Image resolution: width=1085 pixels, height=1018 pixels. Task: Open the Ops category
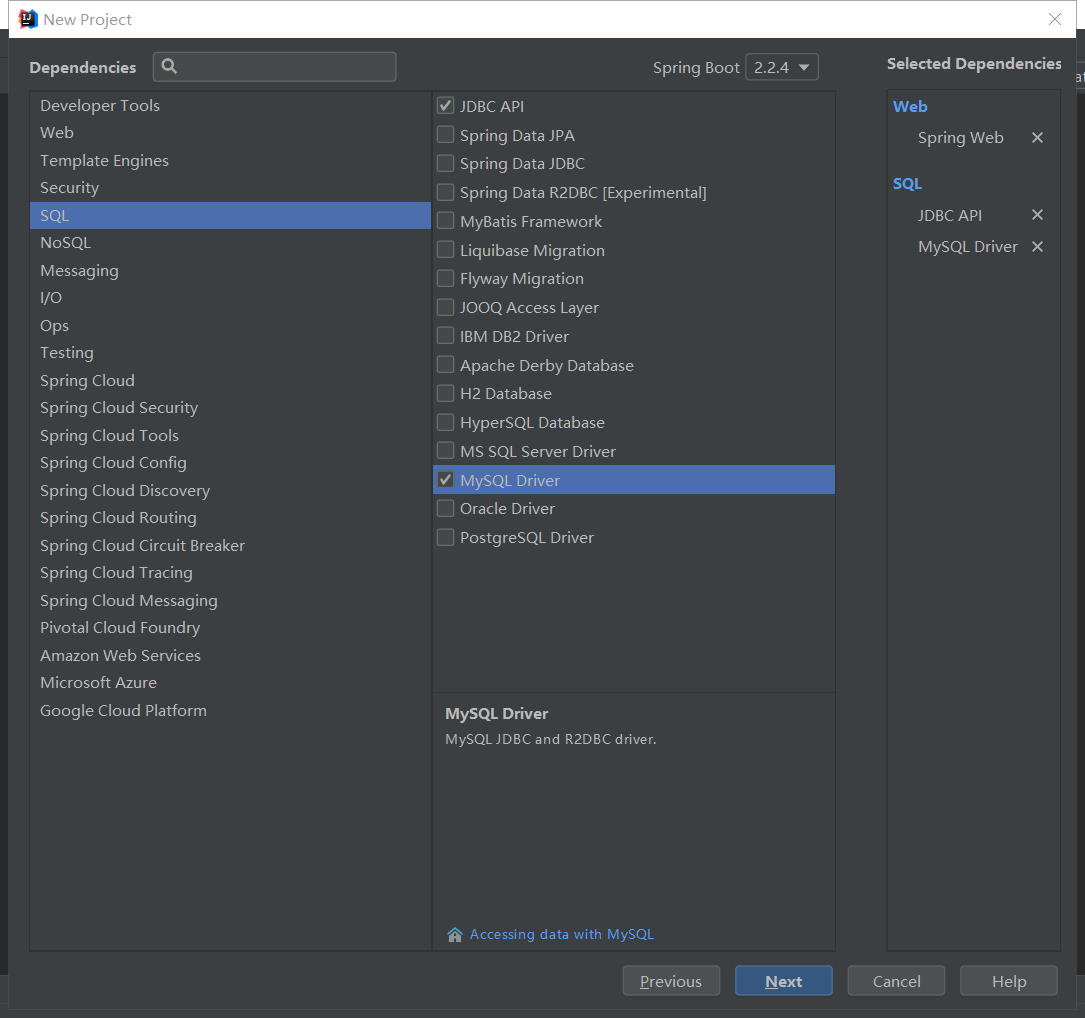click(x=230, y=325)
